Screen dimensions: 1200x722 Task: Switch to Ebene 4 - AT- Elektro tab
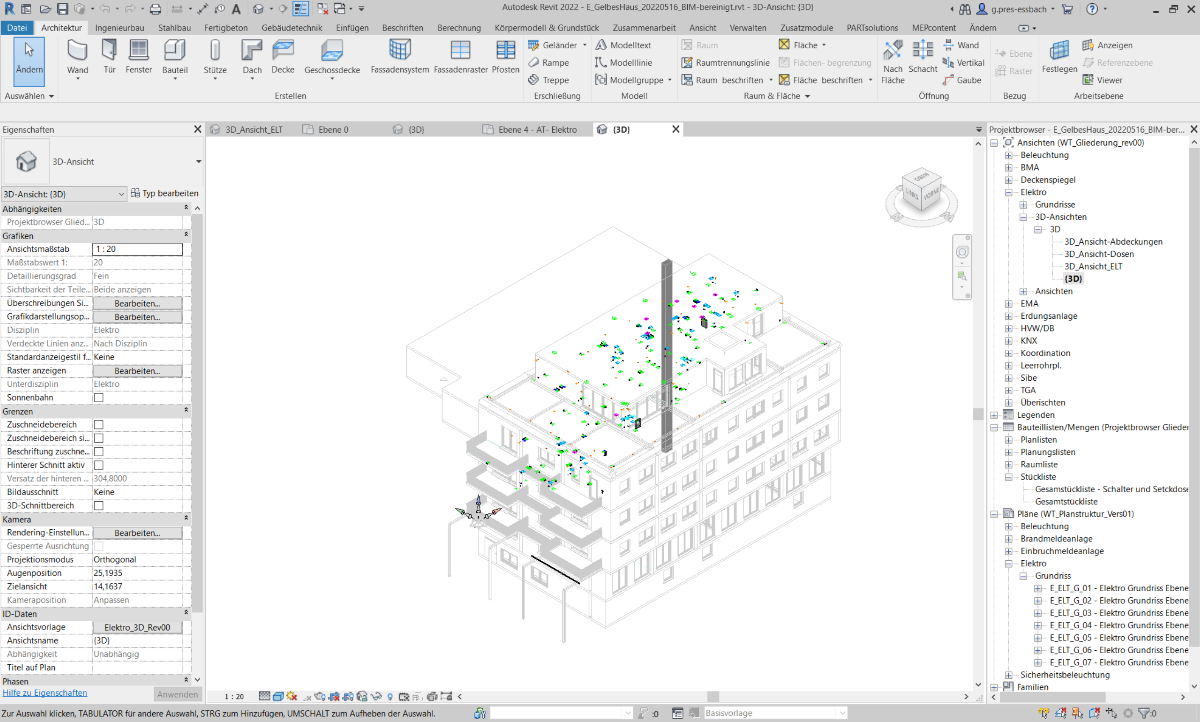point(535,130)
